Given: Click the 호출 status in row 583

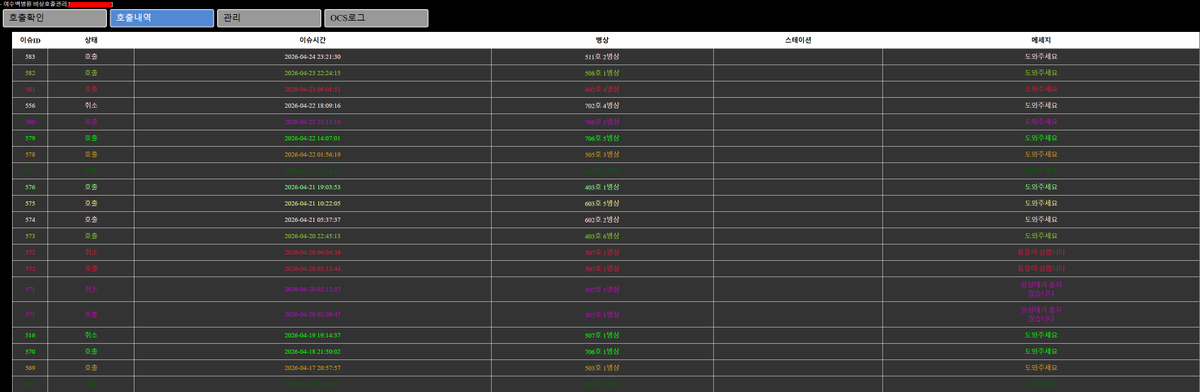Looking at the screenshot, I should click(91, 57).
